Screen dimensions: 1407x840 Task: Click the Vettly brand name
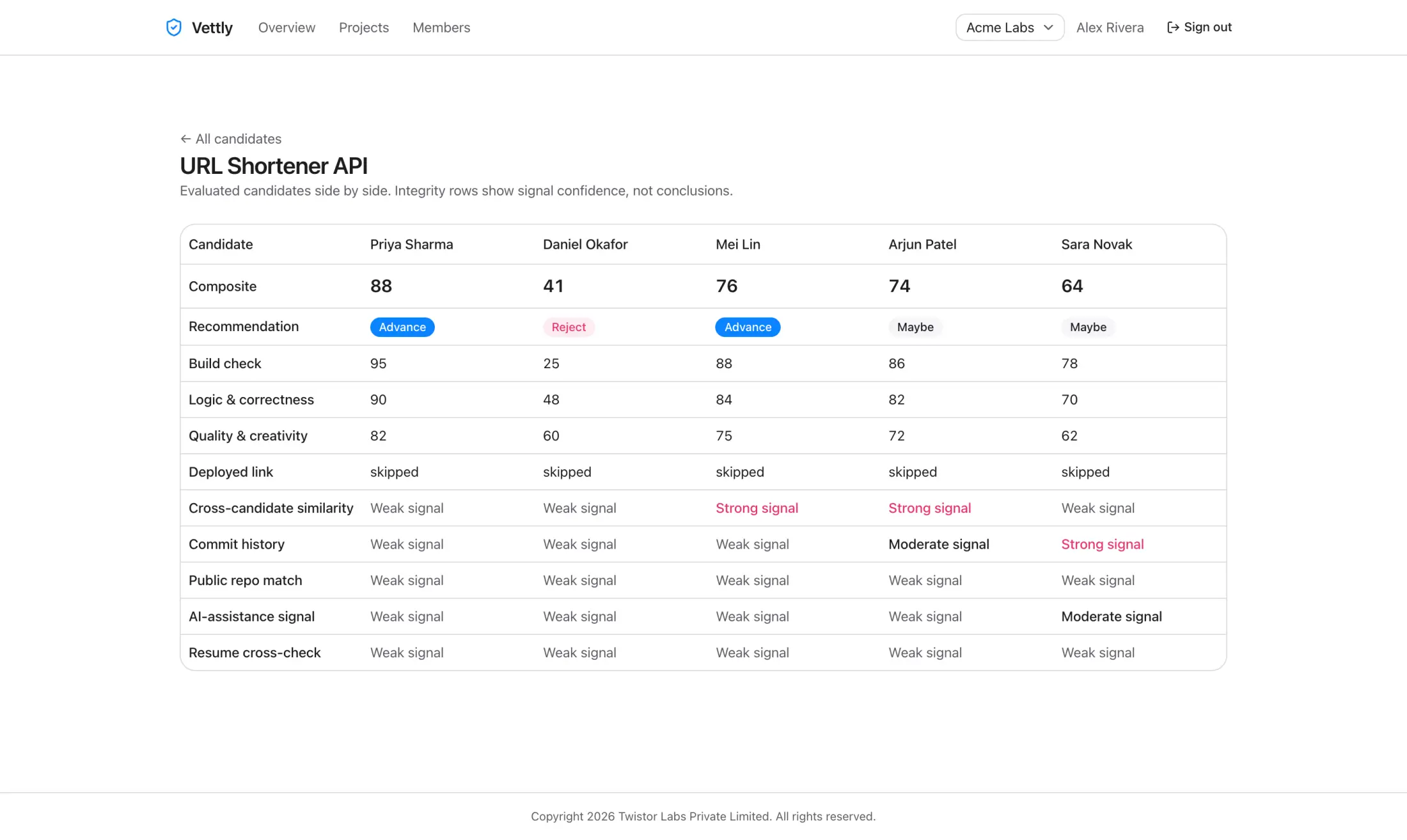(x=212, y=27)
